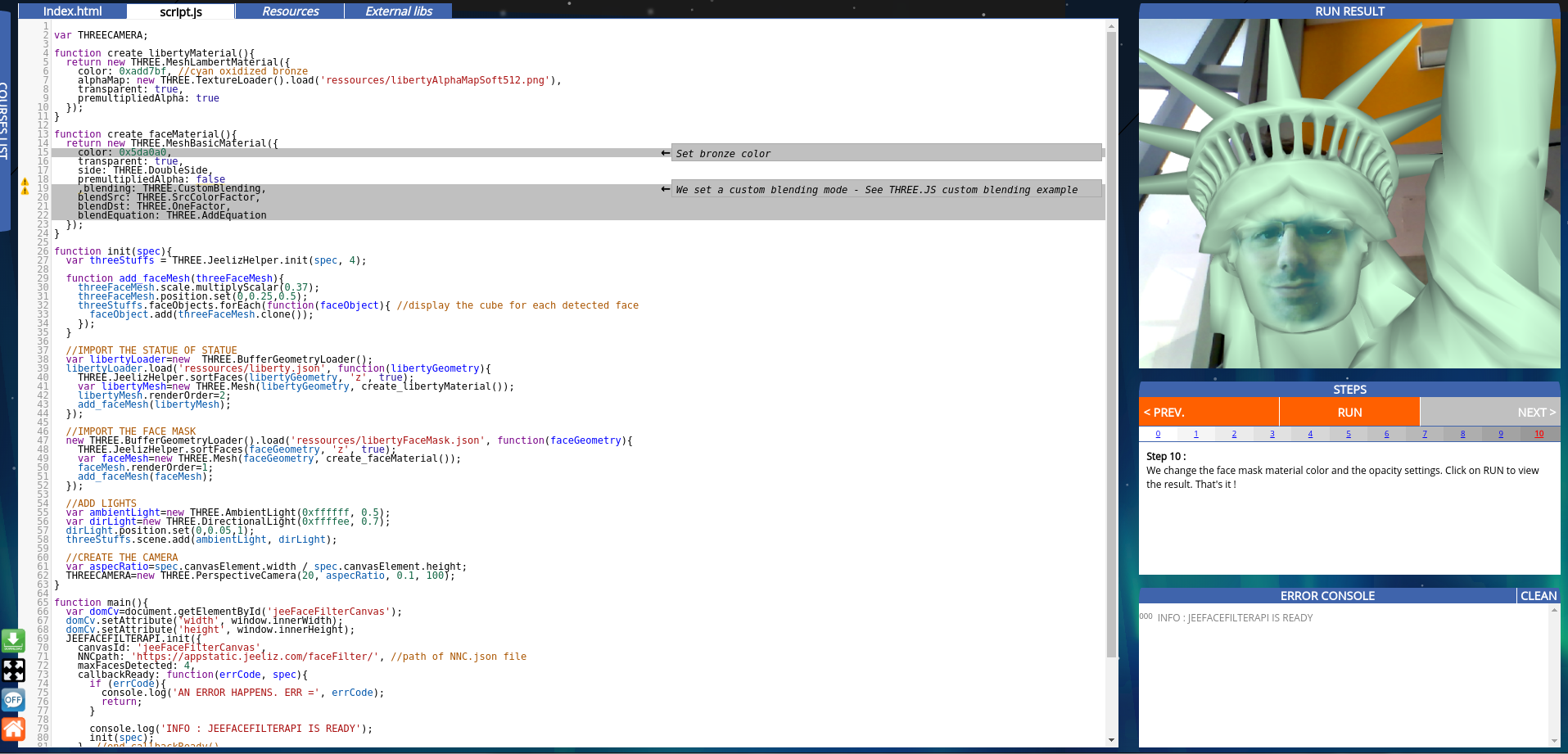This screenshot has width=1568, height=754.
Task: Click the '//CREATE THE CAMERA' comment line
Action: [122, 558]
